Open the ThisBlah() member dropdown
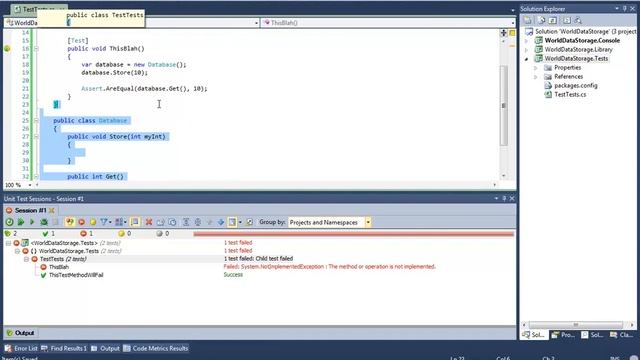 coord(513,23)
